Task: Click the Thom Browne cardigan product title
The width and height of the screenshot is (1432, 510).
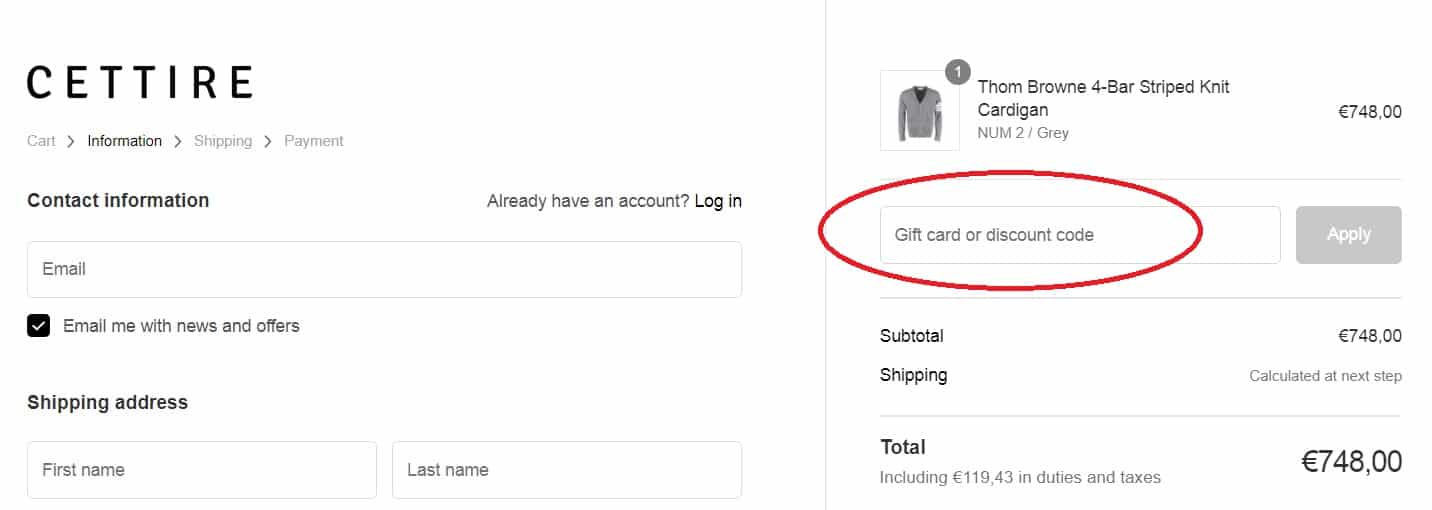Action: (x=1104, y=98)
